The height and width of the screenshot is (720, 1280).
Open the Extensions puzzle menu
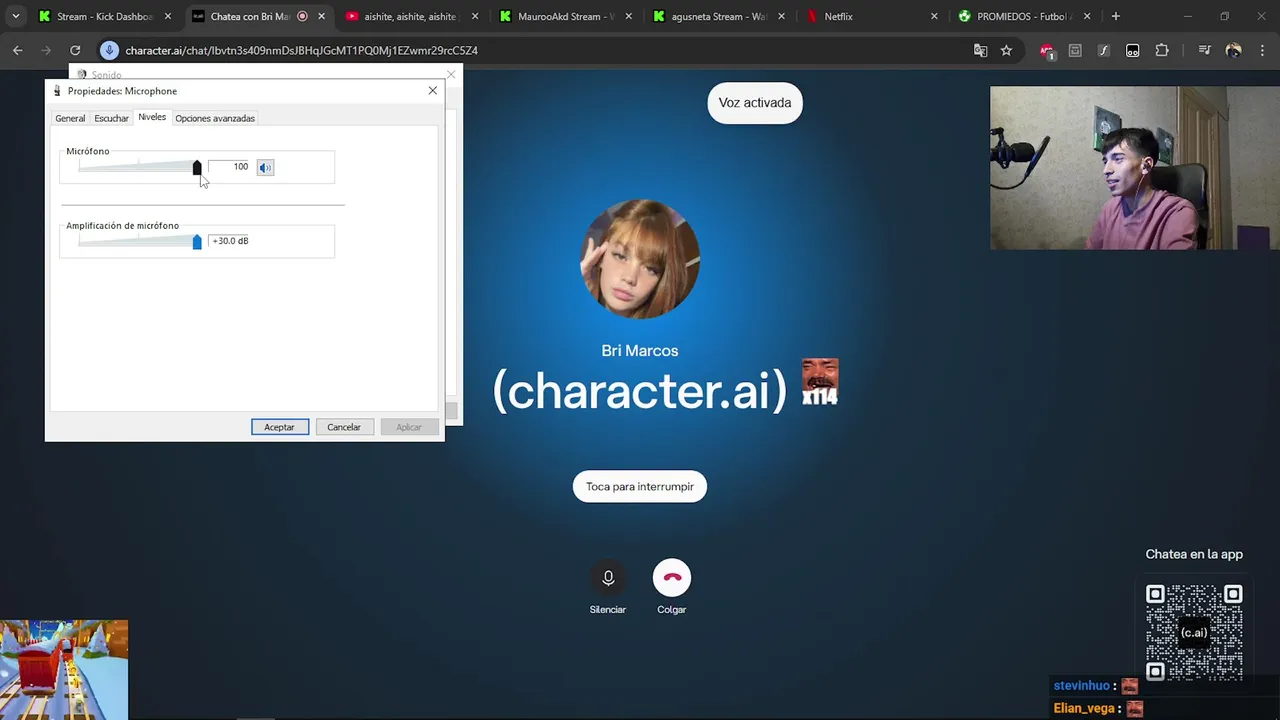tap(1162, 50)
